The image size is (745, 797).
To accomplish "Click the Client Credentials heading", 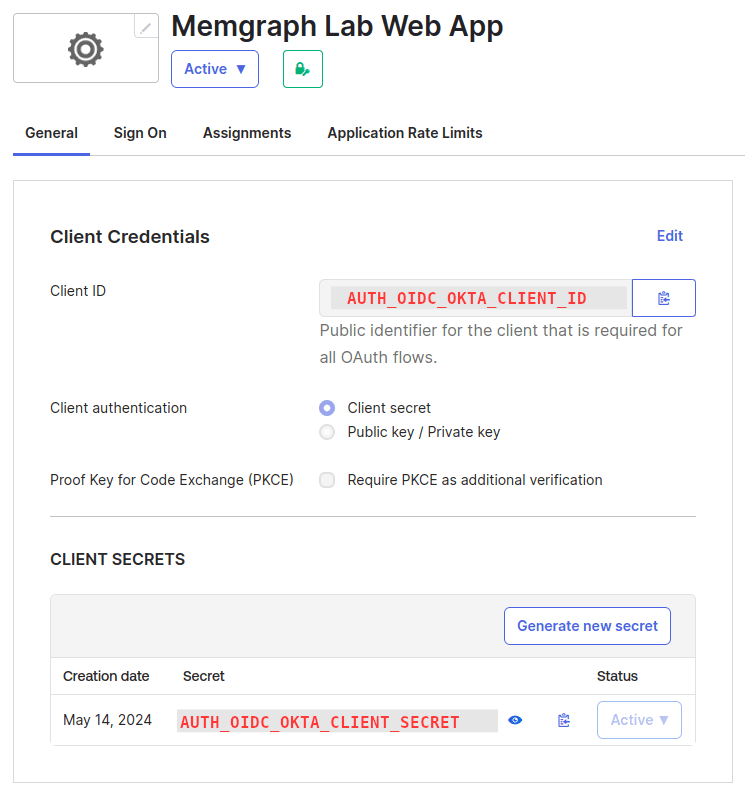I will (130, 237).
